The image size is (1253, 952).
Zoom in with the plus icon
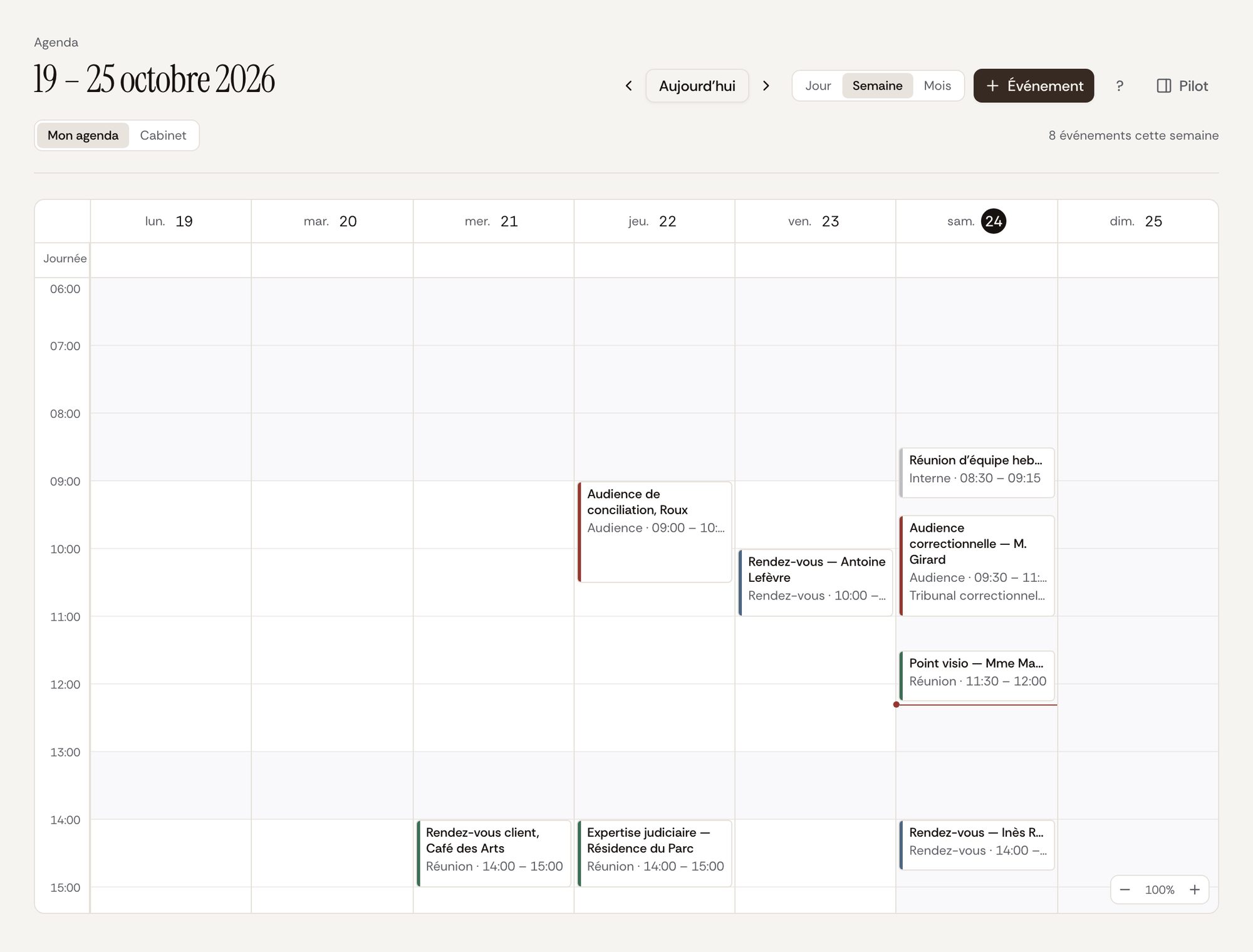coord(1195,889)
